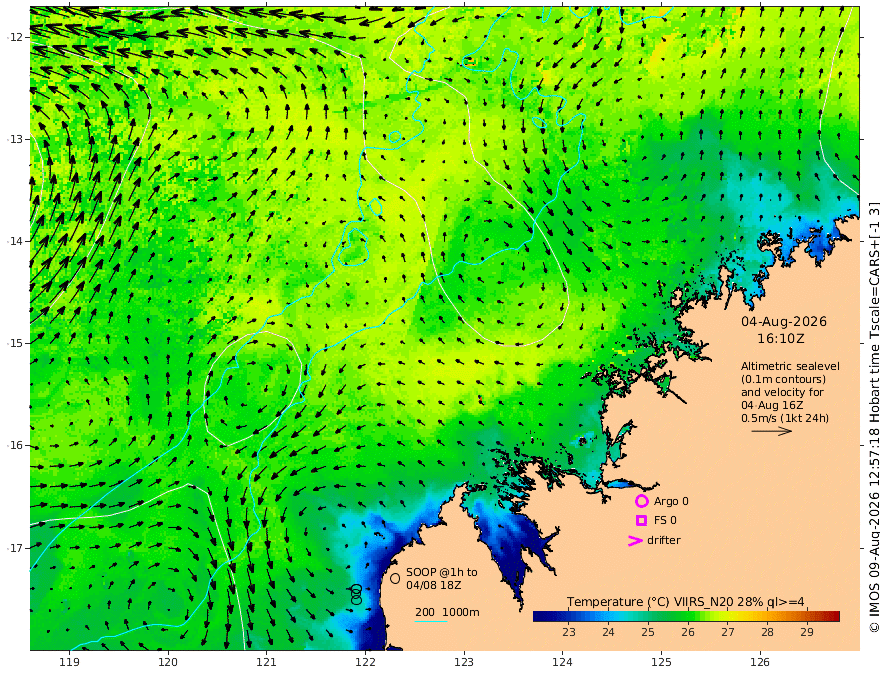
Task: Click the magenta Argo circle legend icon
Action: click(641, 501)
